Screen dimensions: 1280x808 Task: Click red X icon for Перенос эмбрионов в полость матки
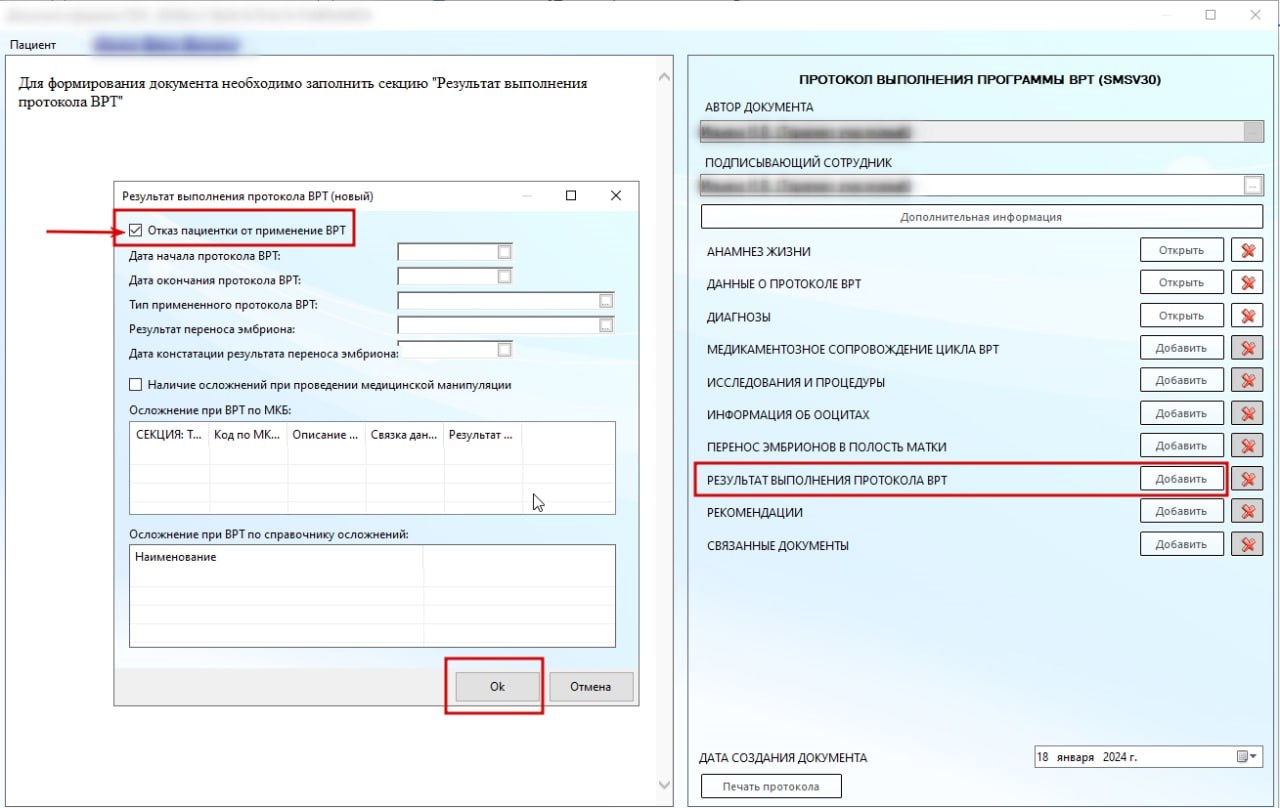click(x=1247, y=446)
